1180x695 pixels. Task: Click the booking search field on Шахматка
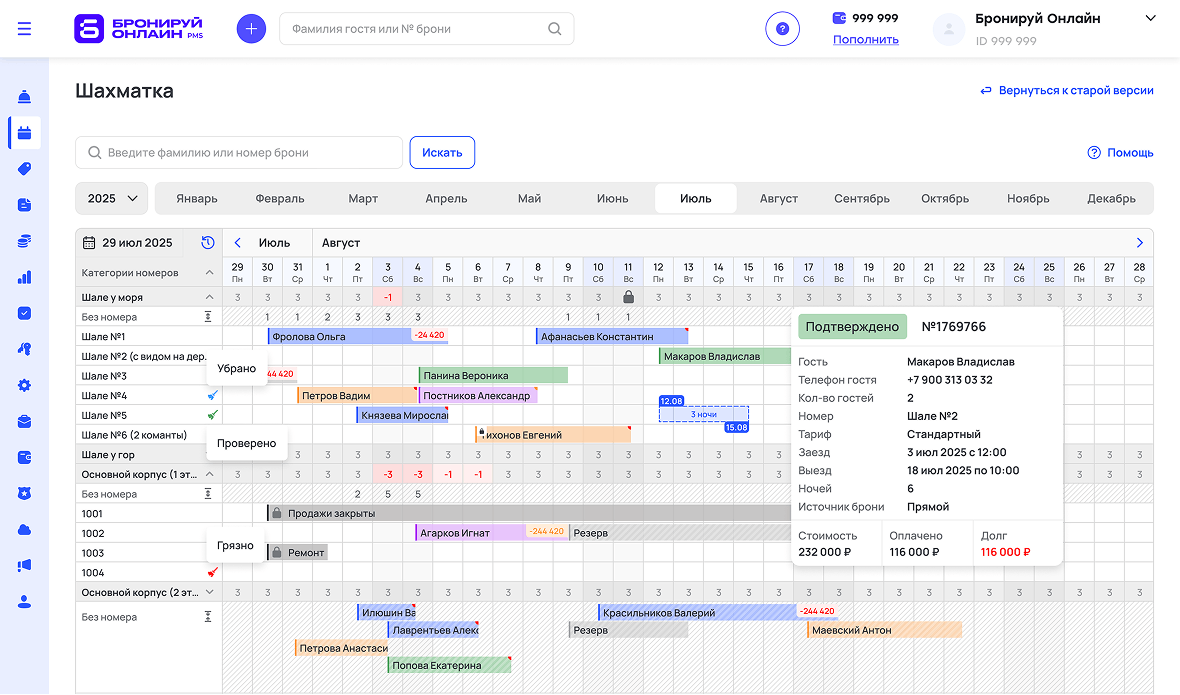(240, 153)
